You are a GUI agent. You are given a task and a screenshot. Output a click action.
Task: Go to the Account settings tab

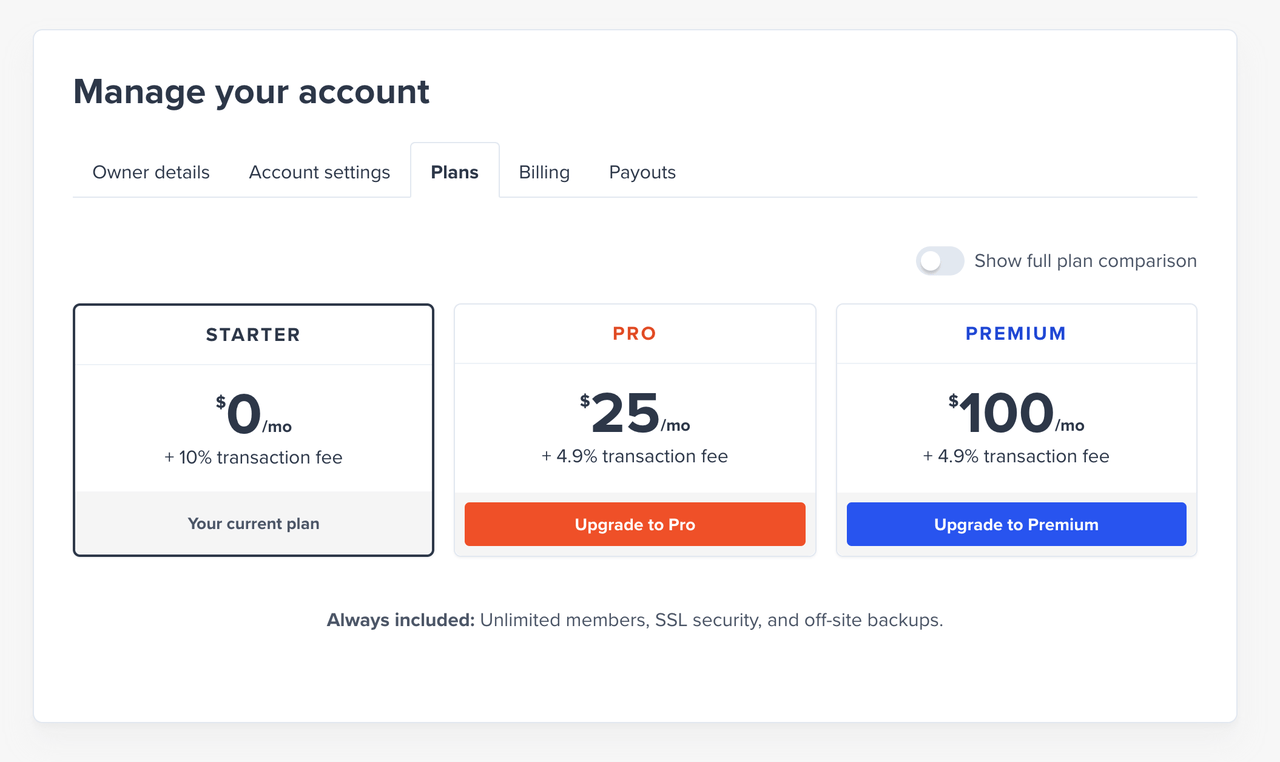(x=319, y=172)
